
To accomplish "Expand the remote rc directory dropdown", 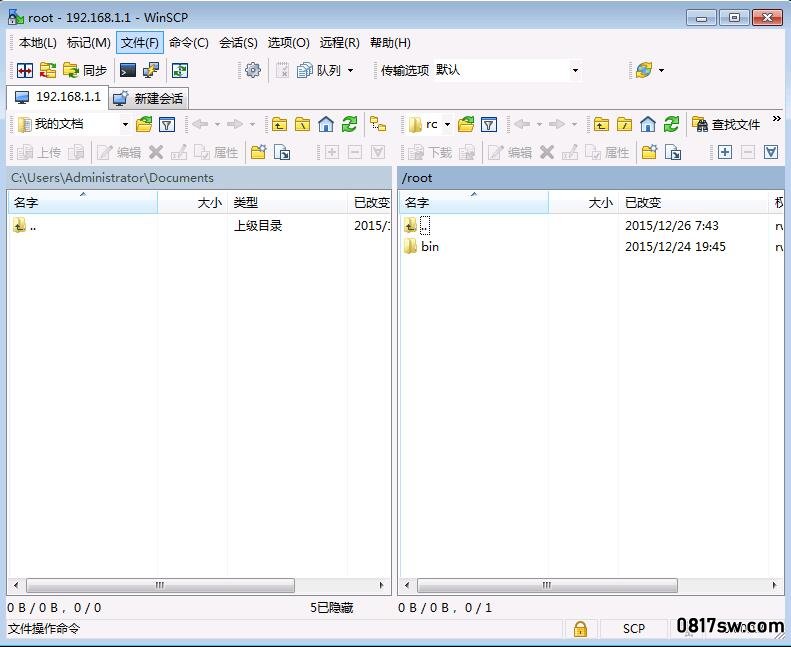I will pyautogui.click(x=447, y=124).
